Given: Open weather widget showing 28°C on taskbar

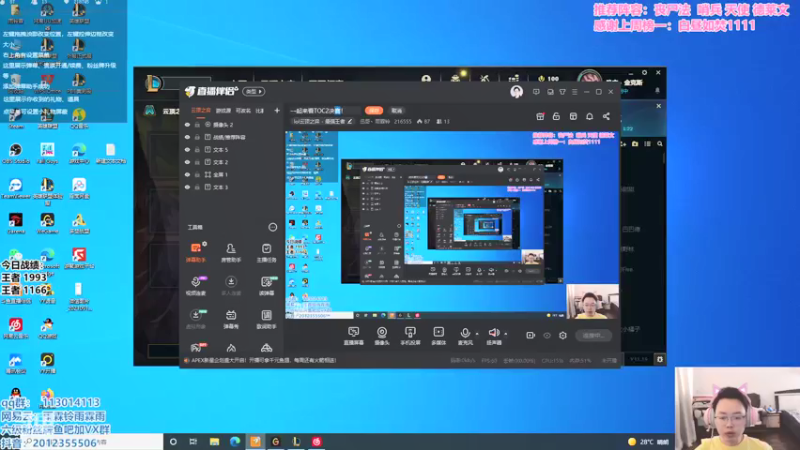Looking at the screenshot, I should [648, 442].
